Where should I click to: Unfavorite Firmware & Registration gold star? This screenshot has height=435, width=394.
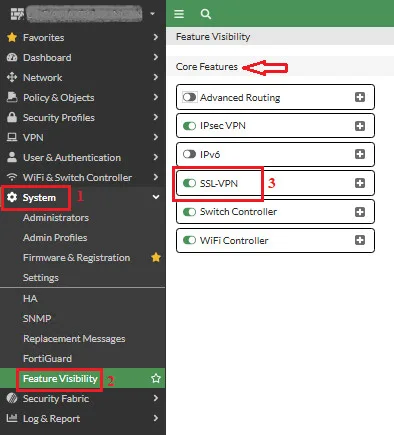click(x=156, y=257)
